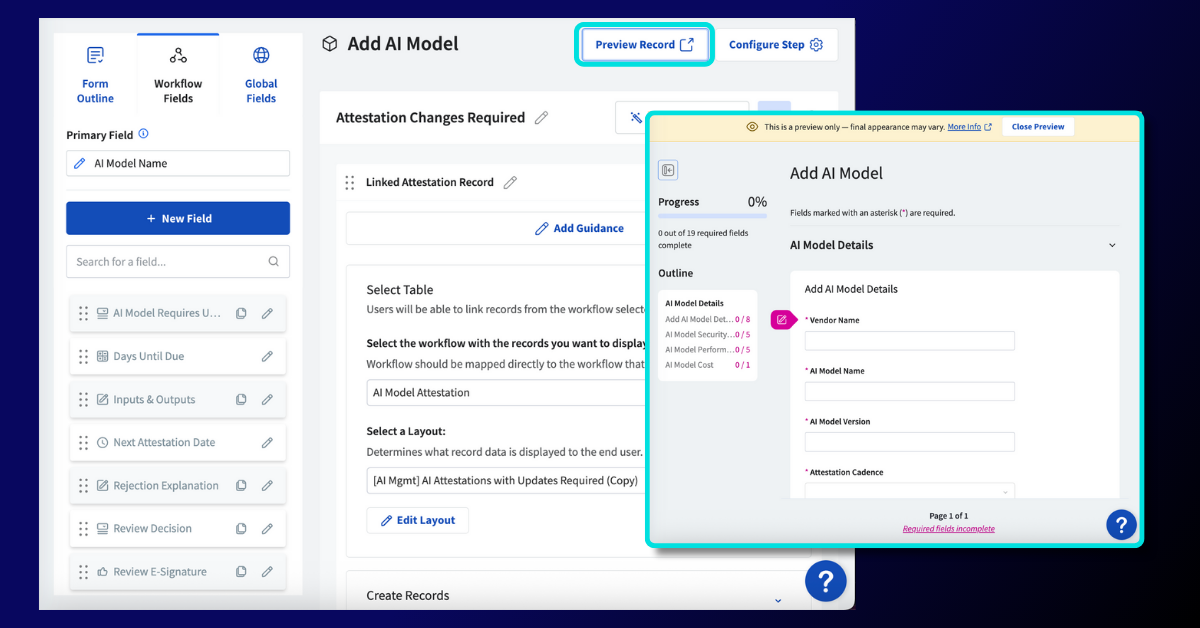Image resolution: width=1200 pixels, height=628 pixels.
Task: Open the Form Outline tab
Action: tap(95, 74)
